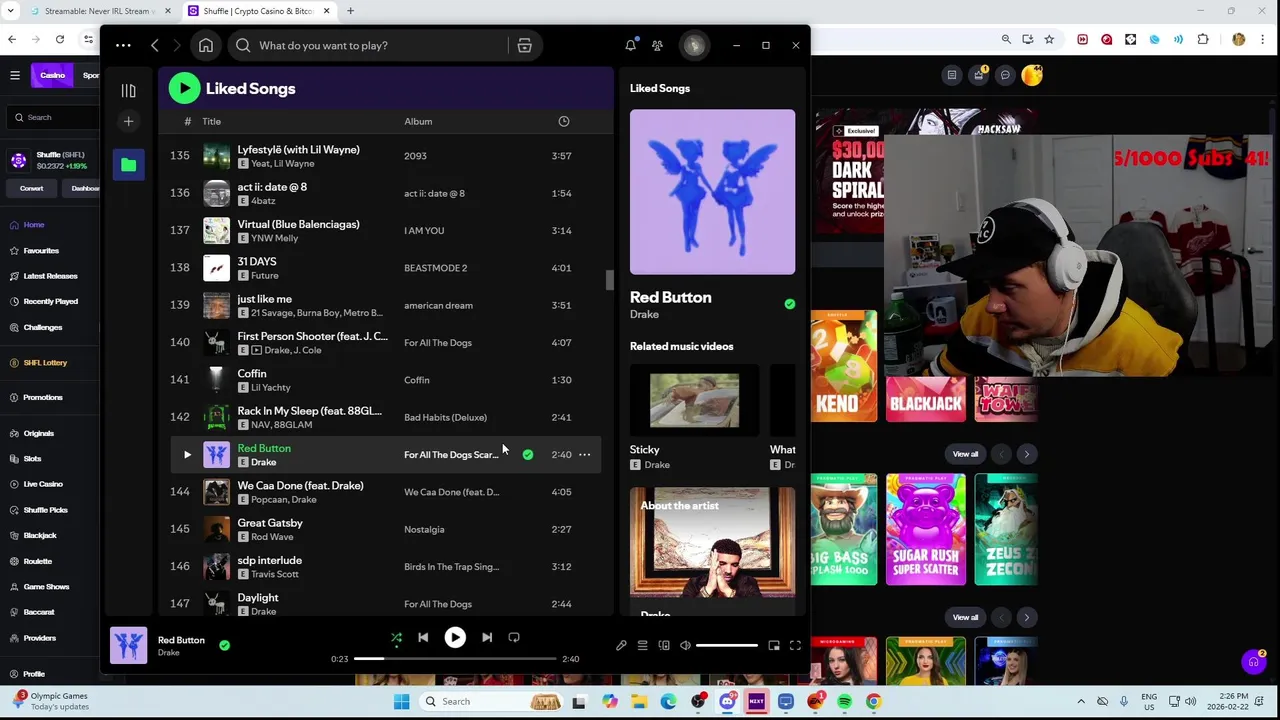Enter Spotify full screen mode

[x=795, y=646]
